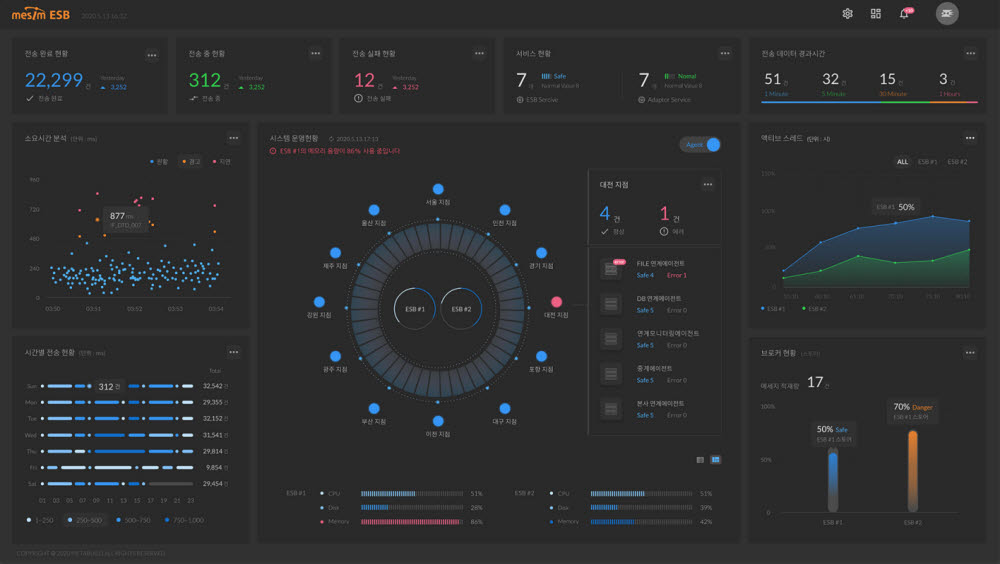Select the 경기 지점 node
Screen dimensions: 1000x564
pyautogui.click(x=541, y=253)
